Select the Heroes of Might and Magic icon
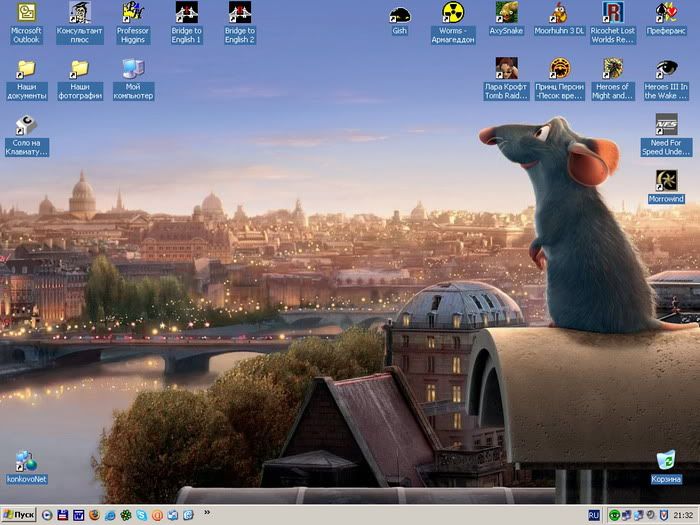700x525 pixels. [x=613, y=79]
